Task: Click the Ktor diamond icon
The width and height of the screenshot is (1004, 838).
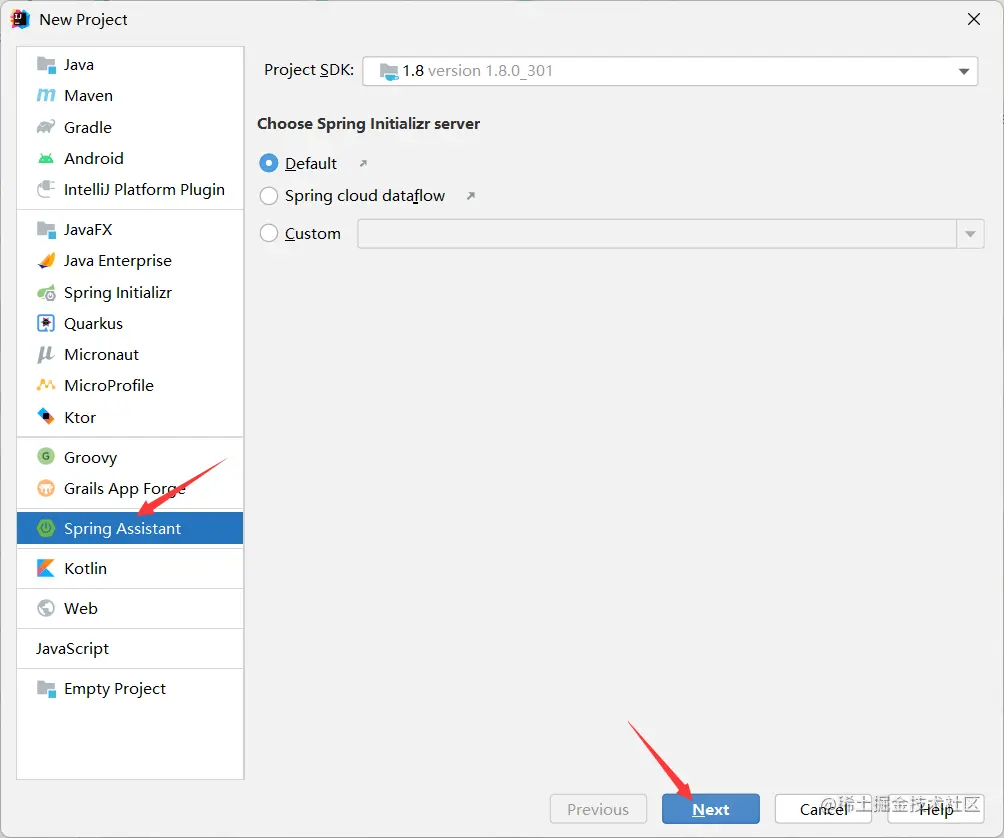Action: pyautogui.click(x=46, y=417)
